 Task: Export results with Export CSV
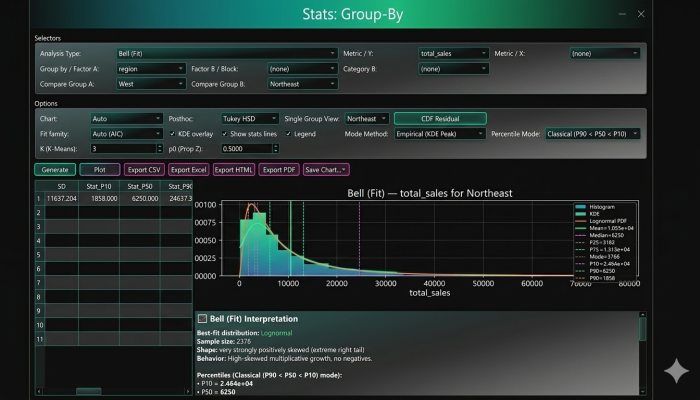(x=143, y=170)
